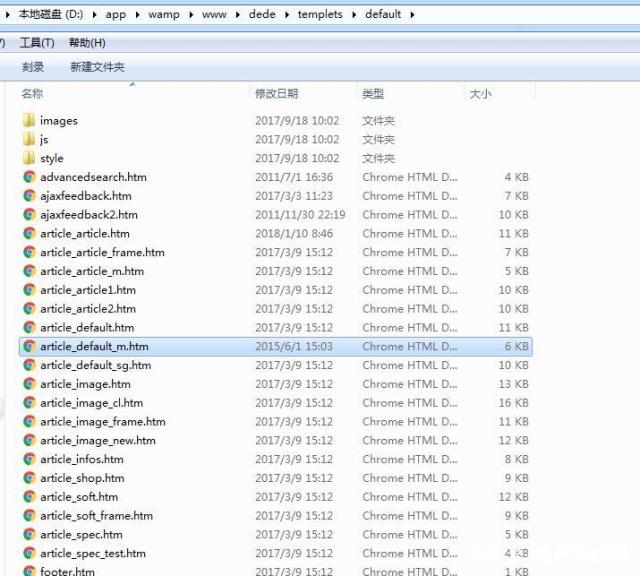The width and height of the screenshot is (640, 576).
Task: Click the 16 KB size cell
Action: [513, 403]
